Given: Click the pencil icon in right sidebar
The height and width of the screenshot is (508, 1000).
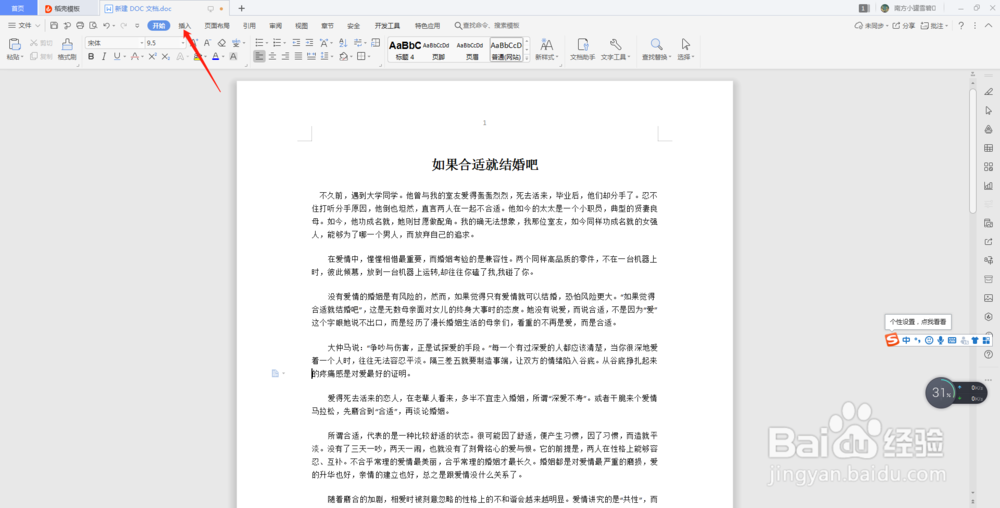Looking at the screenshot, I should coord(989,92).
